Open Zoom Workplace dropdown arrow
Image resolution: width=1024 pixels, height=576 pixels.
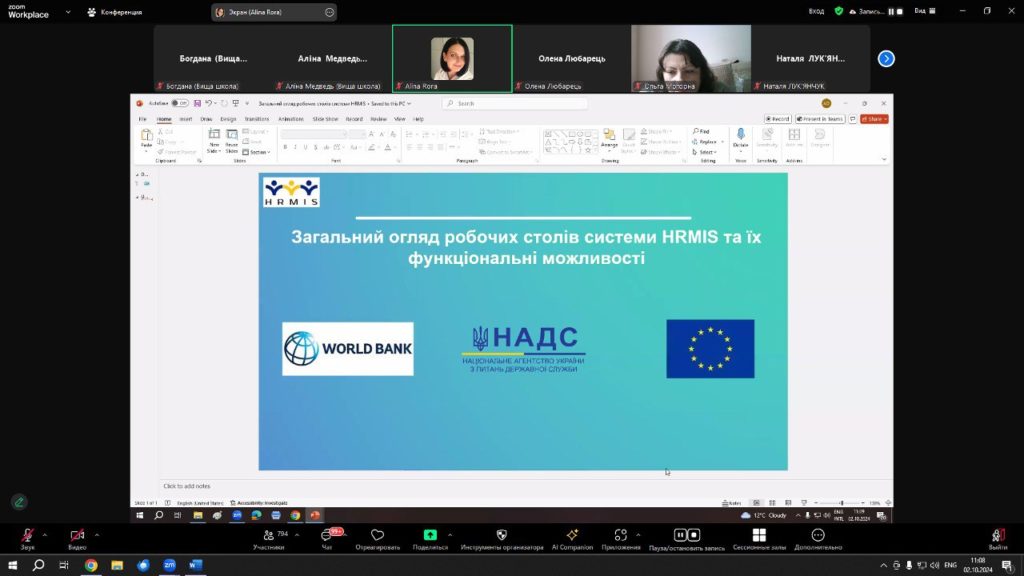tap(68, 12)
